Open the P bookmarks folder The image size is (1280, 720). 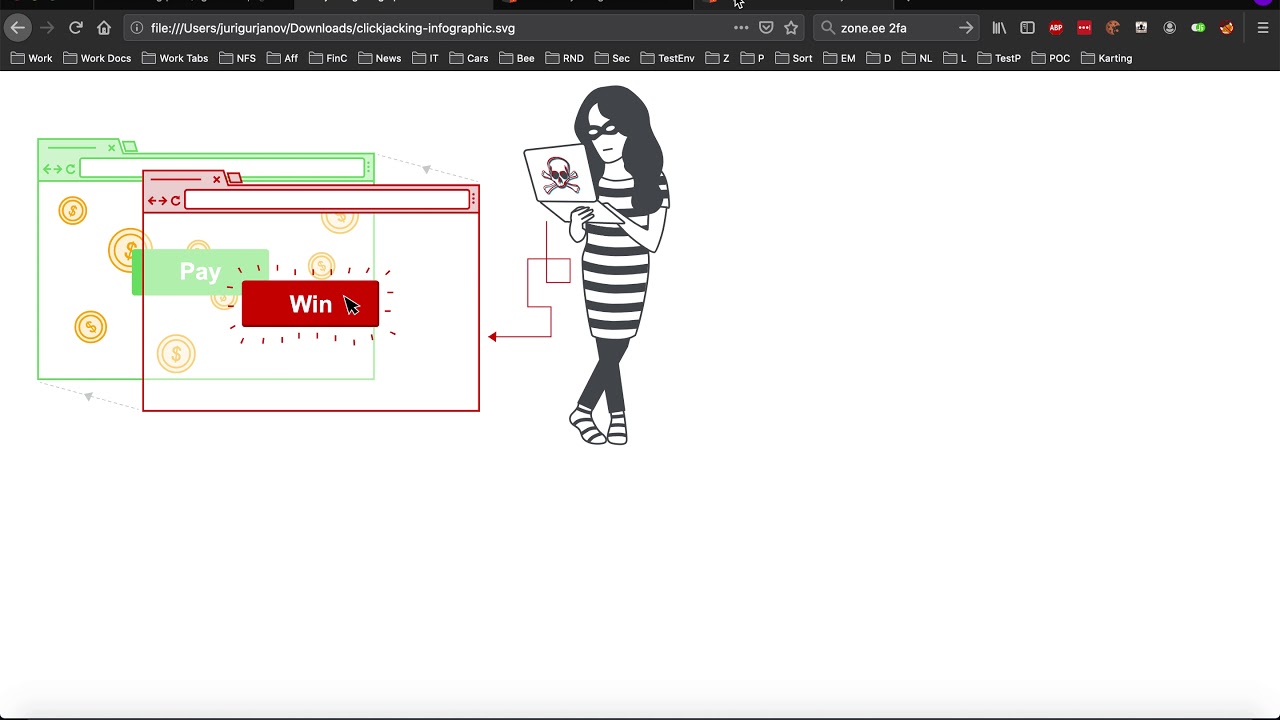[752, 58]
